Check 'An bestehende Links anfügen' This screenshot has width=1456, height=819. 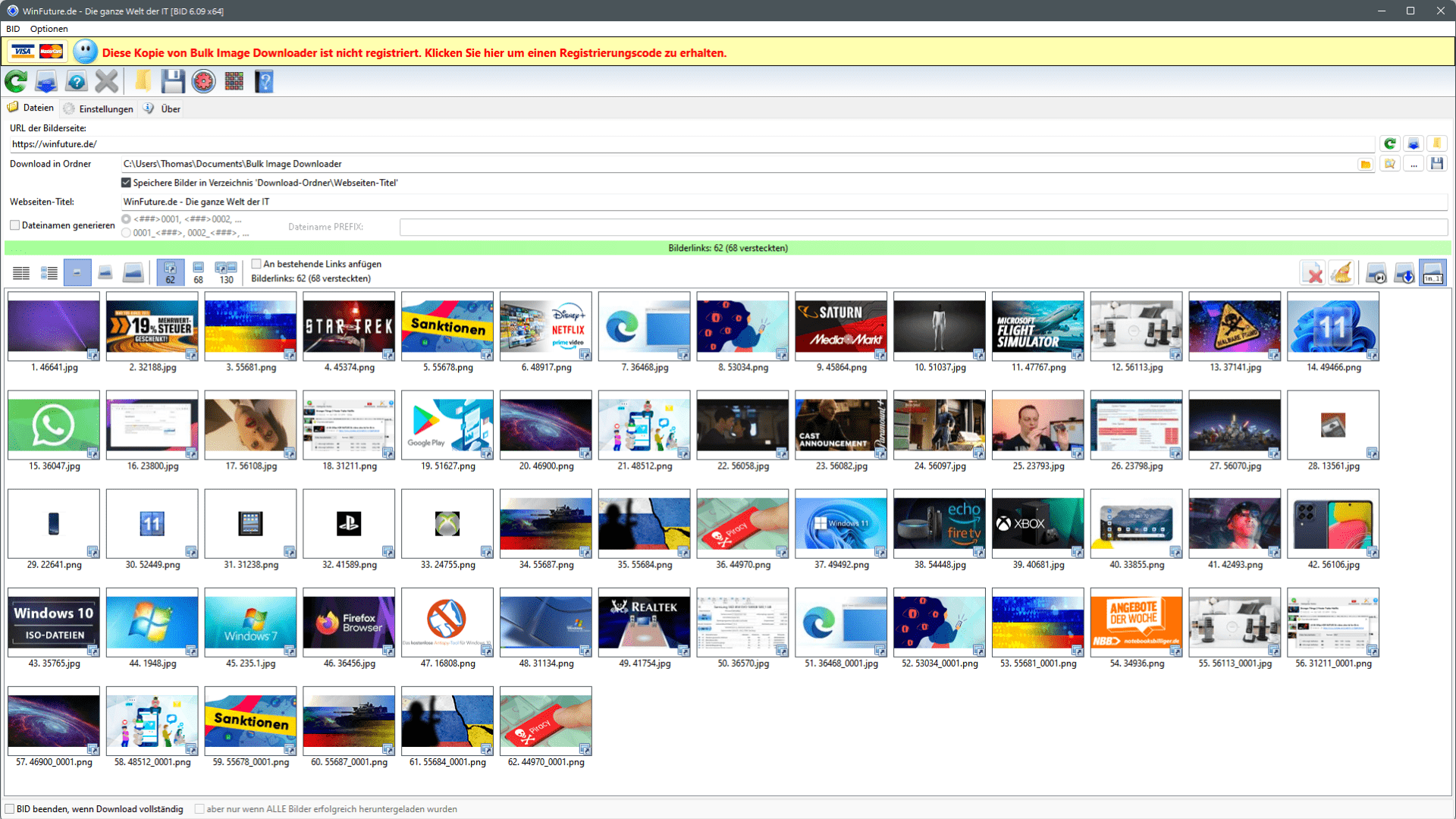(x=256, y=264)
